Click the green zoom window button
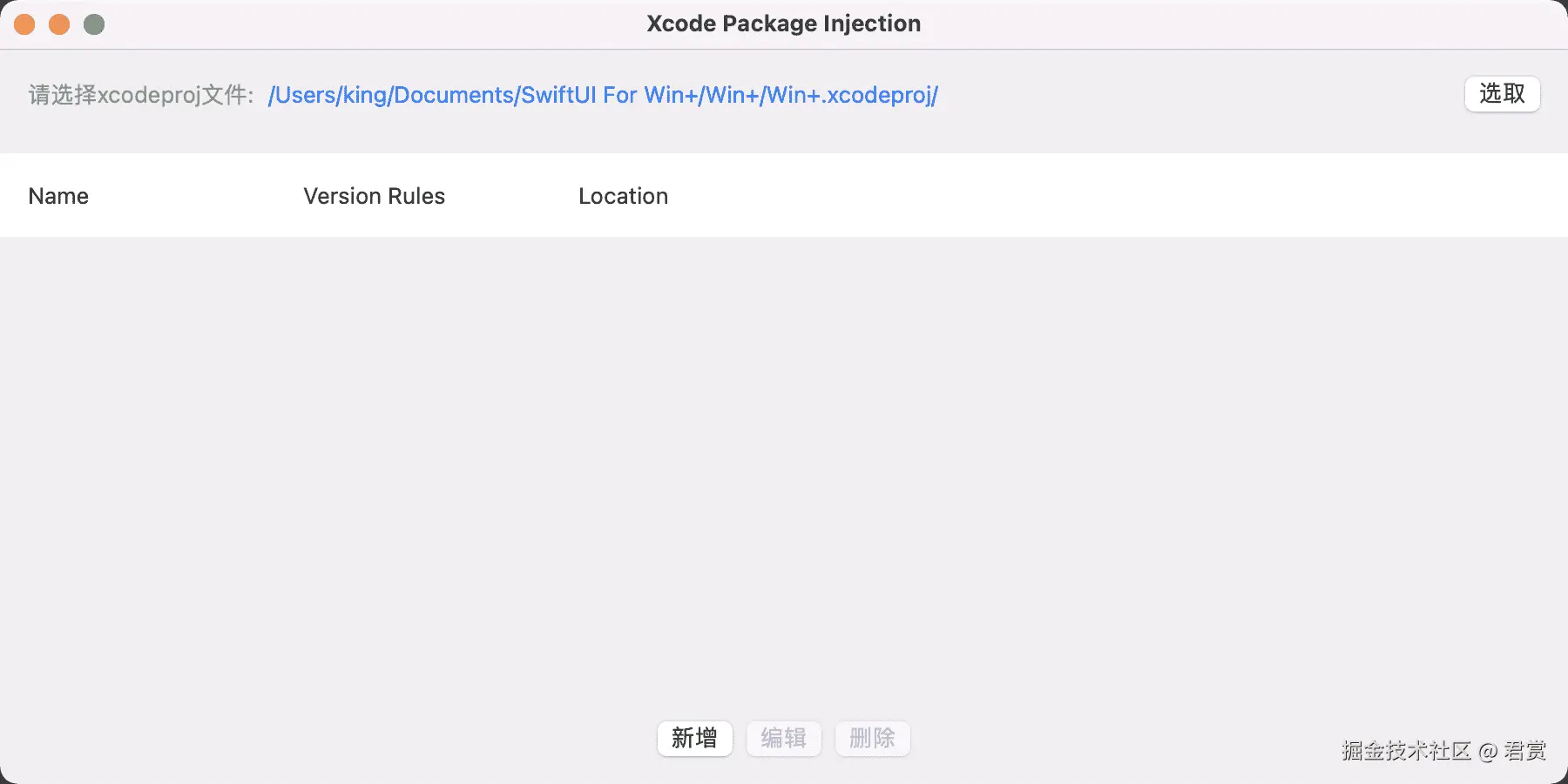This screenshot has height=784, width=1568. click(94, 24)
